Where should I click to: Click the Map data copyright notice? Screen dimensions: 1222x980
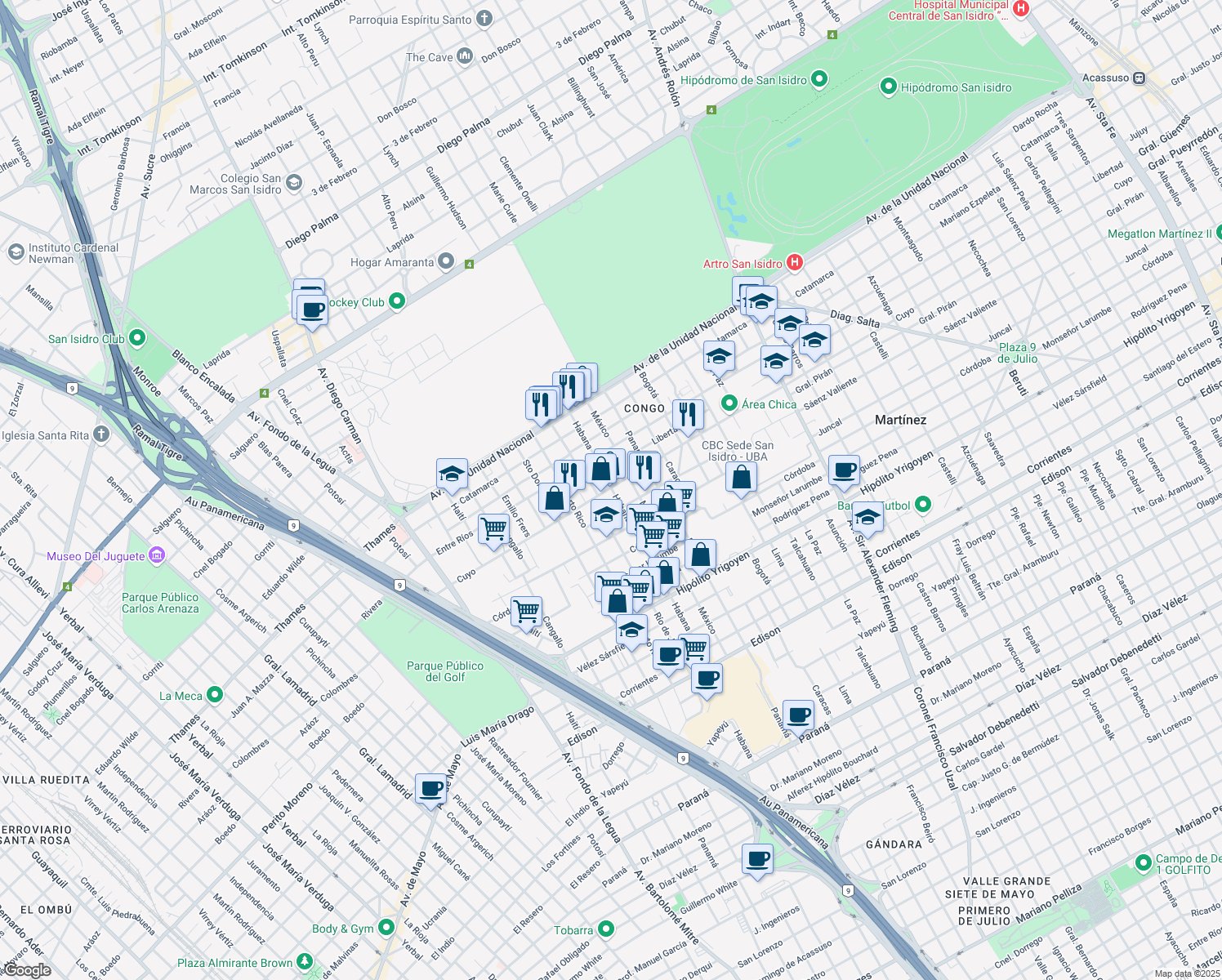tap(1188, 973)
